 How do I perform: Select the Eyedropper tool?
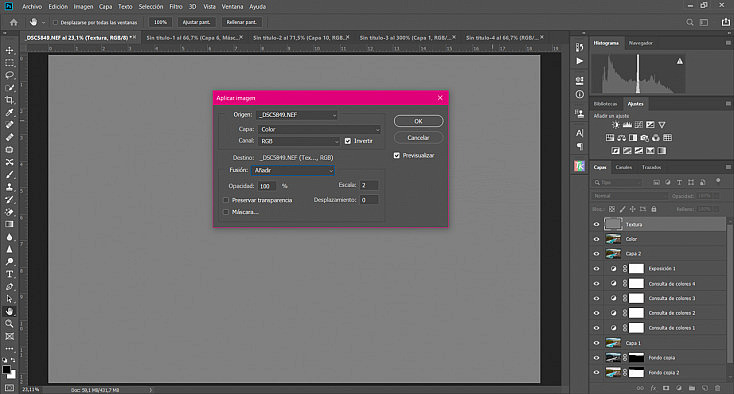click(x=9, y=112)
